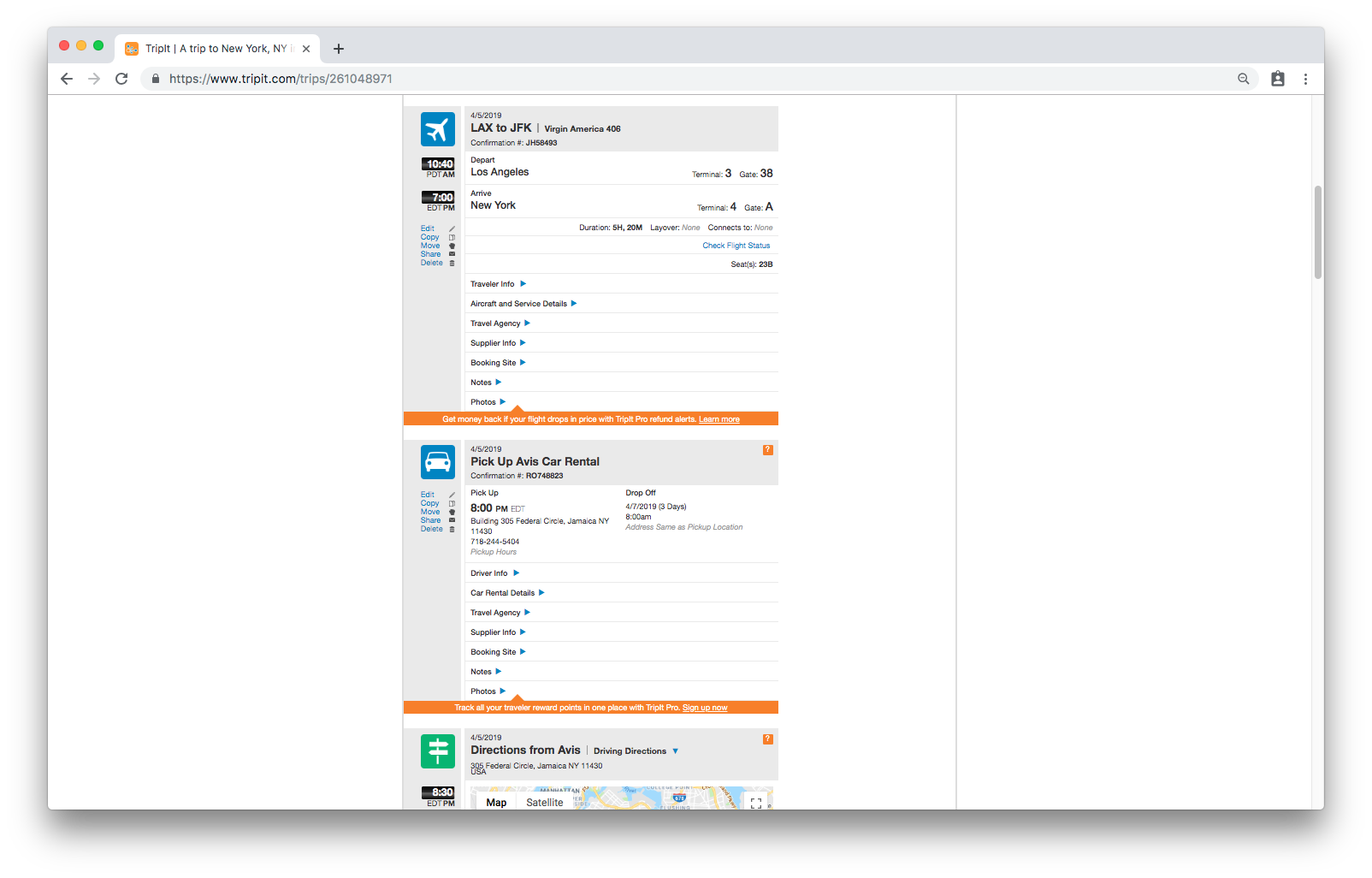Switch the map to Map view
1372x878 pixels.
pos(496,803)
